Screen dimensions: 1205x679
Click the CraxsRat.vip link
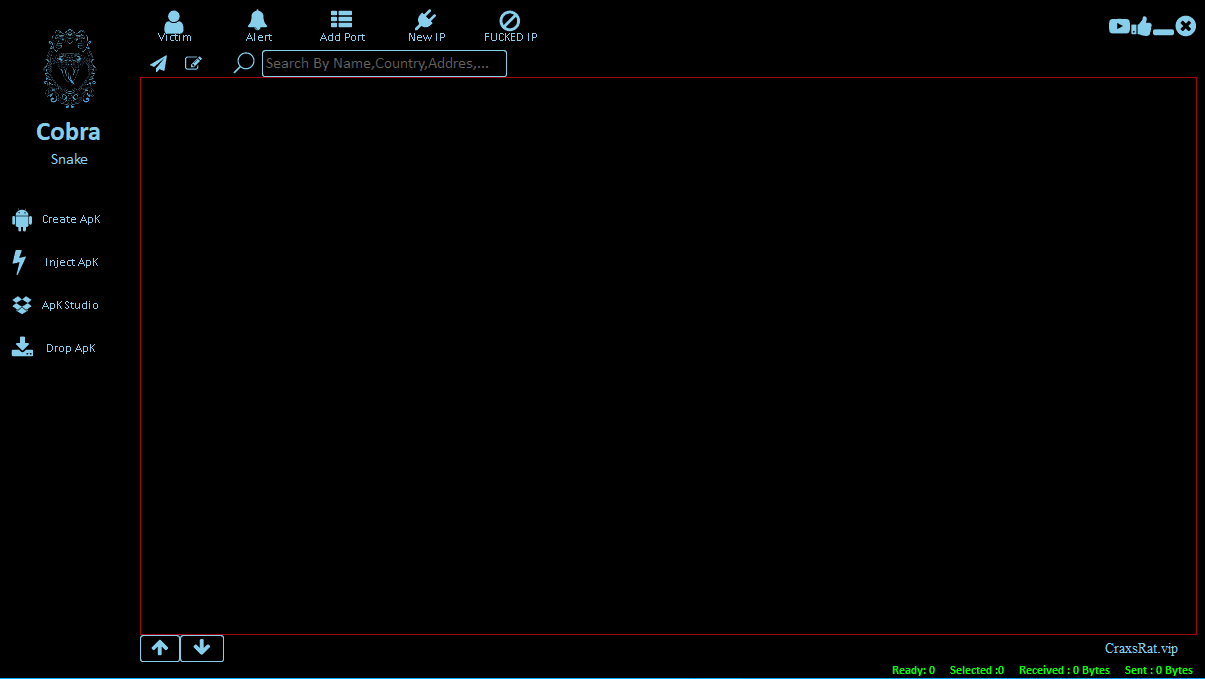1141,649
